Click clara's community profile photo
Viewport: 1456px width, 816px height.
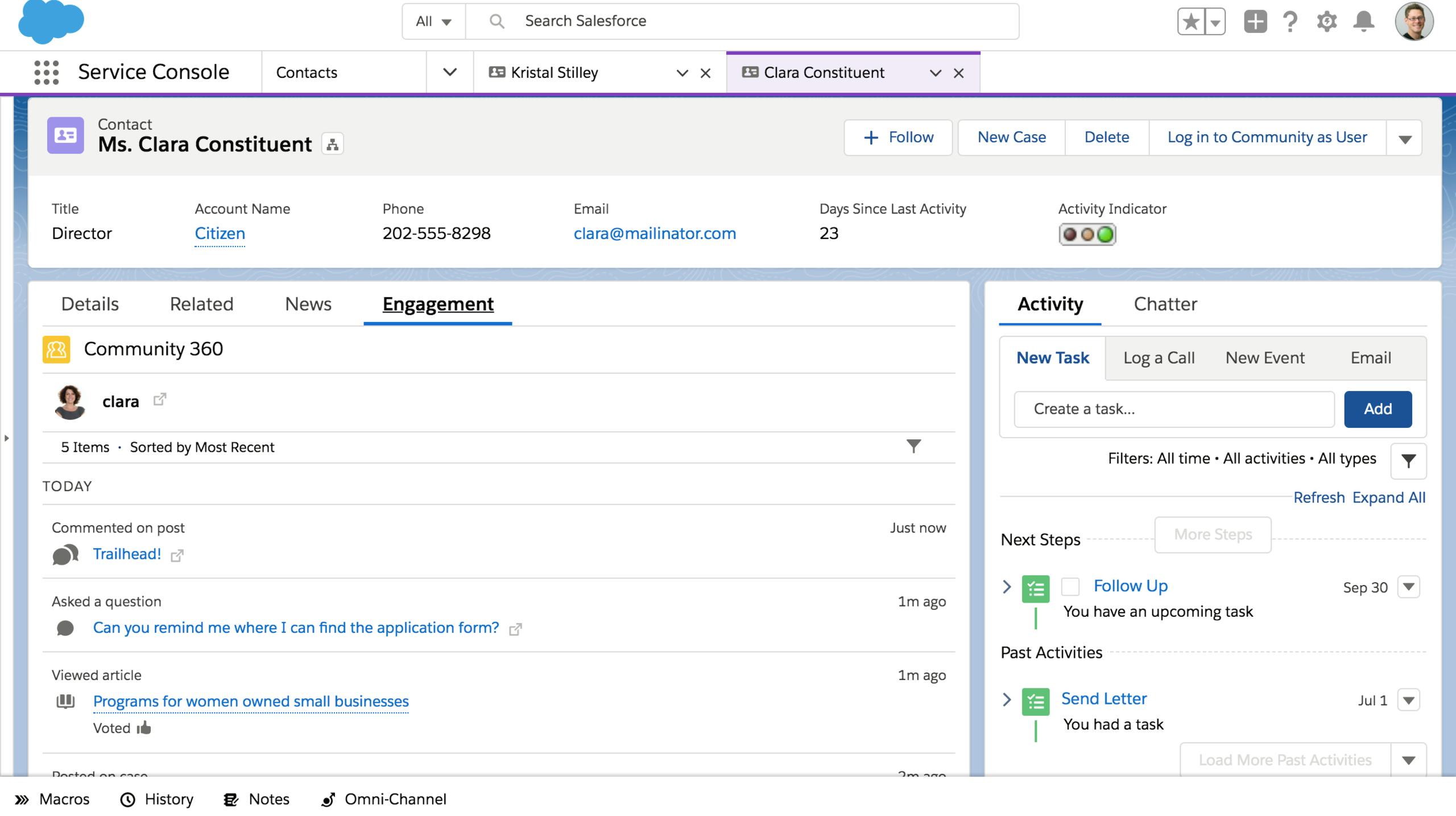coord(70,402)
